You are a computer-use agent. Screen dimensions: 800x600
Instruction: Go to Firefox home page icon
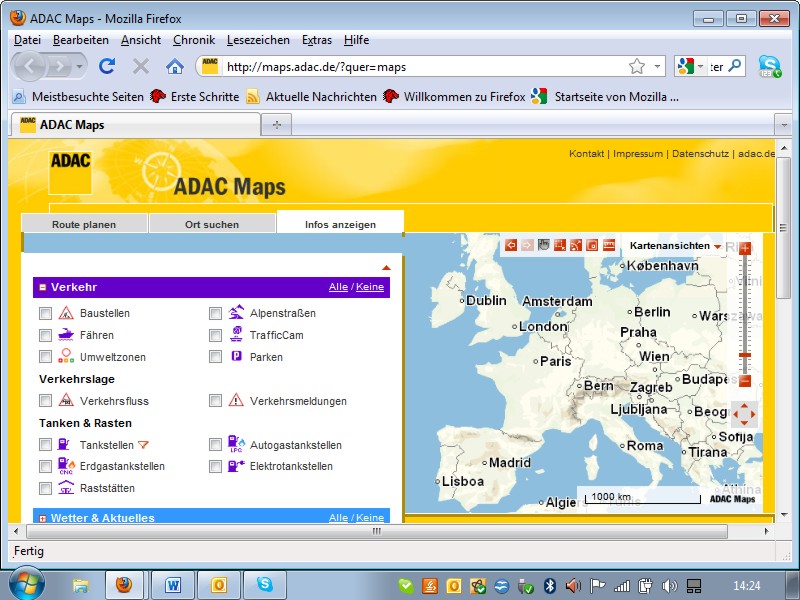(x=174, y=66)
